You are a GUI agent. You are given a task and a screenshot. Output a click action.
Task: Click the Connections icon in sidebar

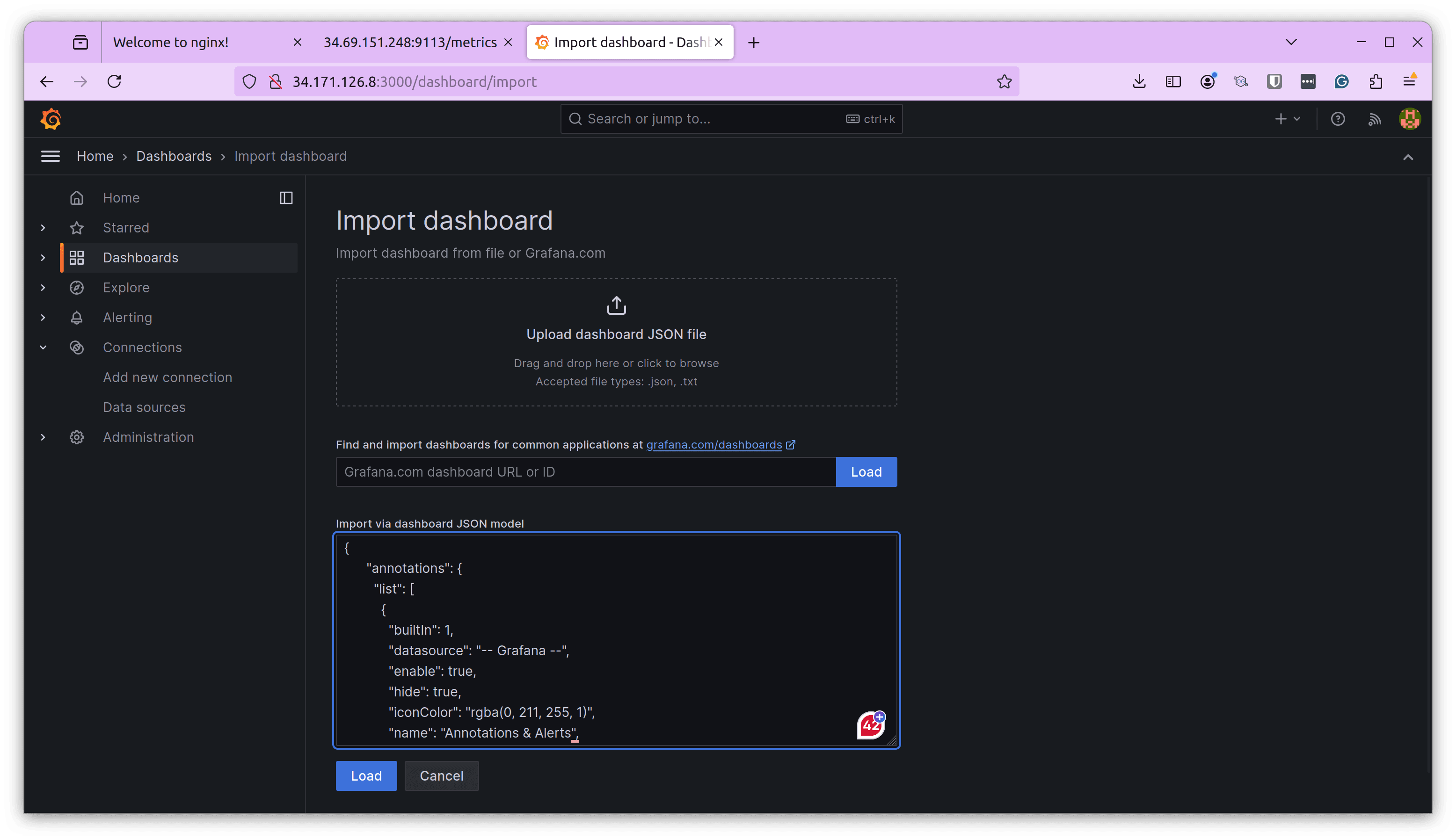point(77,348)
